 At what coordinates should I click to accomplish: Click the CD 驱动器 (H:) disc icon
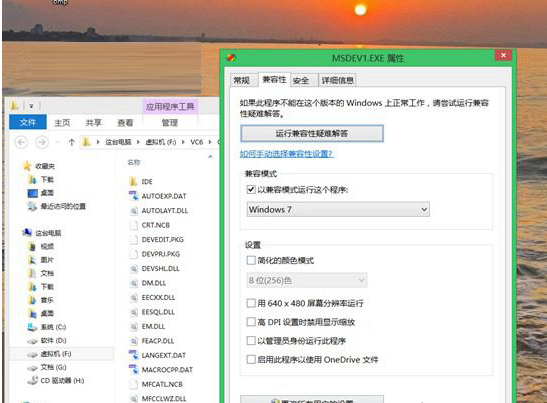[32, 380]
